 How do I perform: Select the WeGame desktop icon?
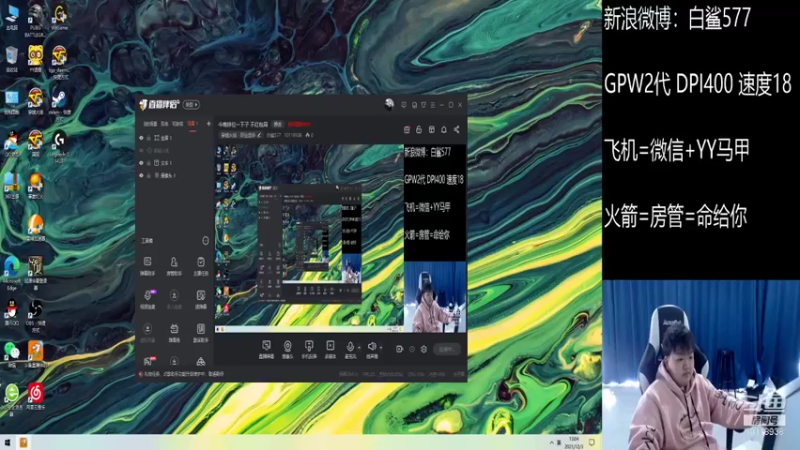point(60,17)
